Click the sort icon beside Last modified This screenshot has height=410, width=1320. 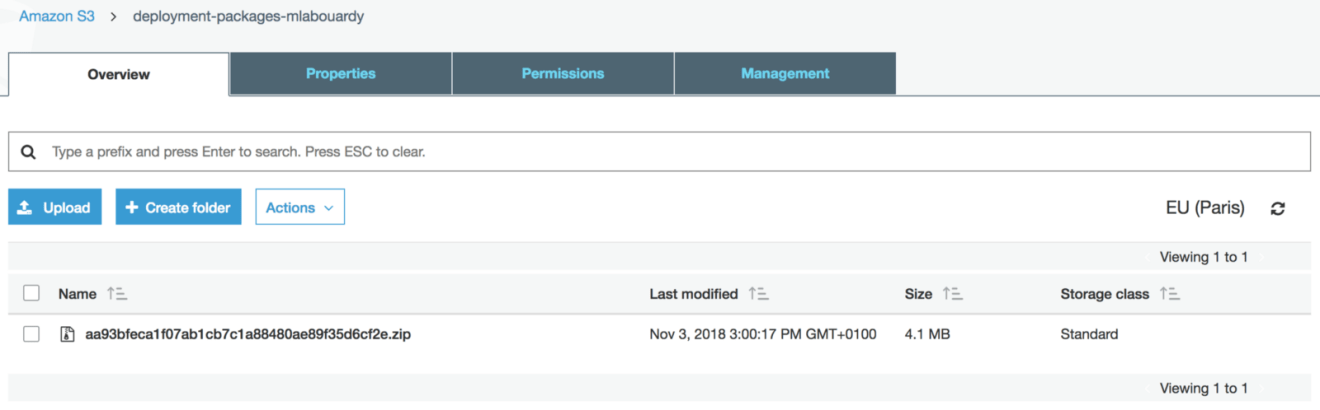coord(759,294)
